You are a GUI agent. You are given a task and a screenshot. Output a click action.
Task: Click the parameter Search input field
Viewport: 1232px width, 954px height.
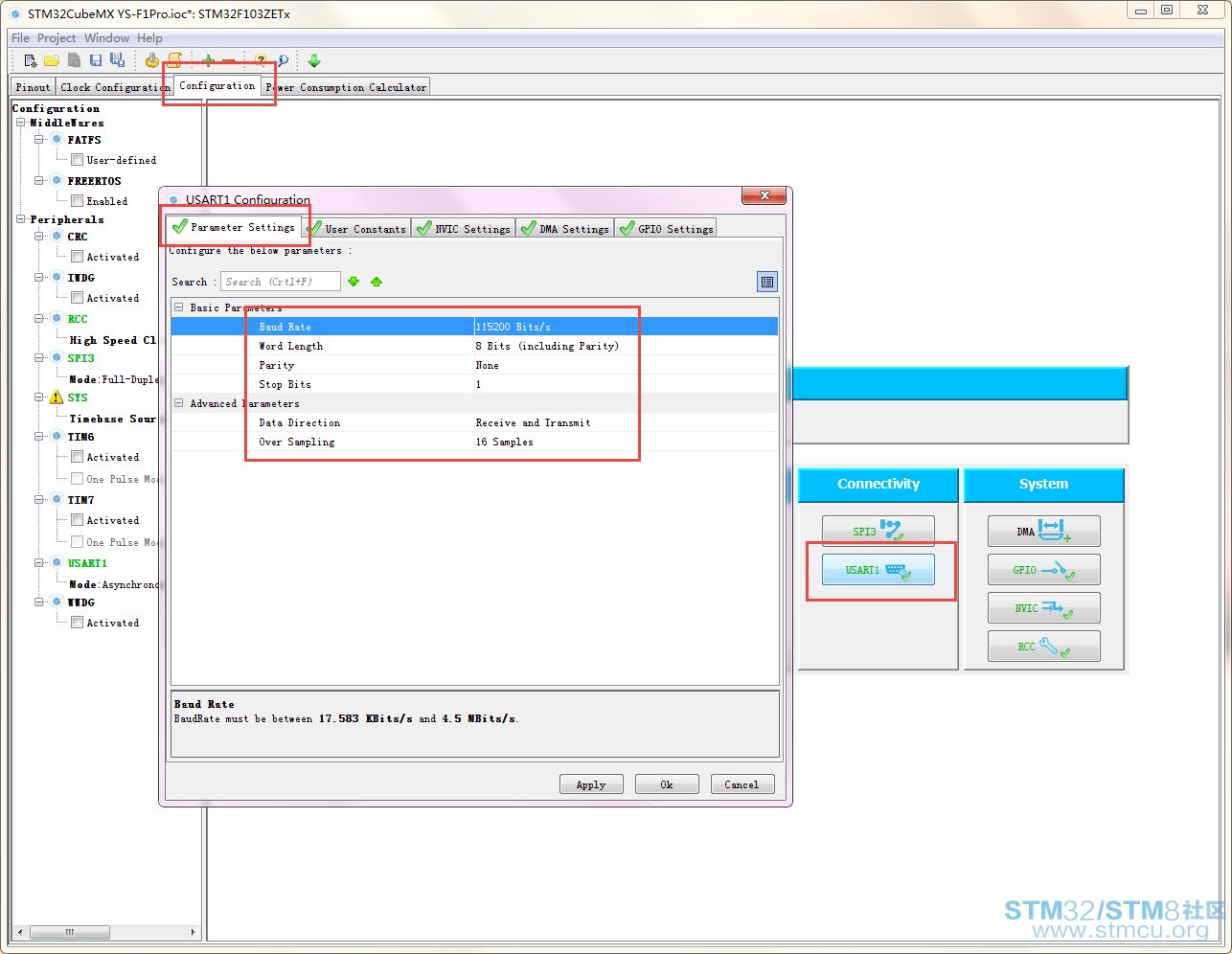[281, 282]
